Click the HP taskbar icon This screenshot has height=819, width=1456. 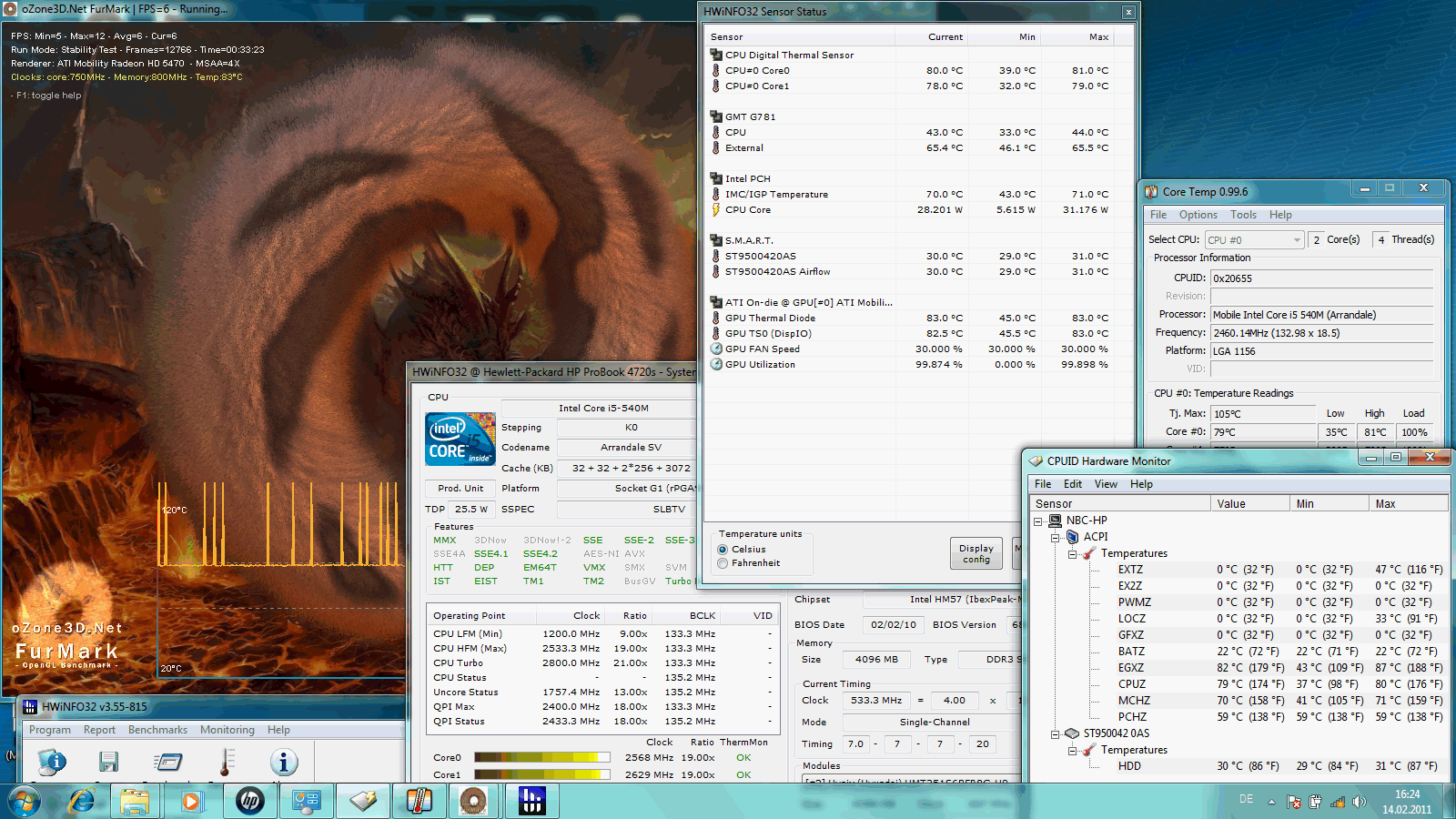(x=249, y=802)
